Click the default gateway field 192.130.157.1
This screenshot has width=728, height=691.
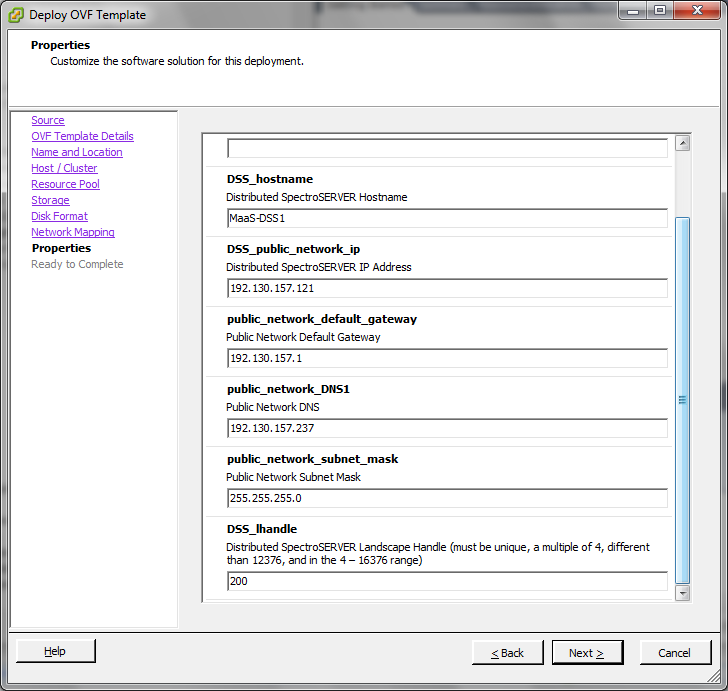[447, 358]
